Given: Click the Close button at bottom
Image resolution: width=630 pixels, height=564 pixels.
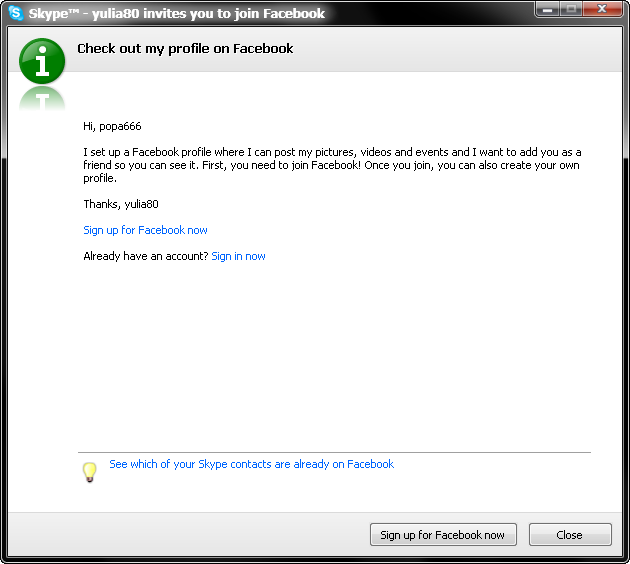Looking at the screenshot, I should click(570, 535).
